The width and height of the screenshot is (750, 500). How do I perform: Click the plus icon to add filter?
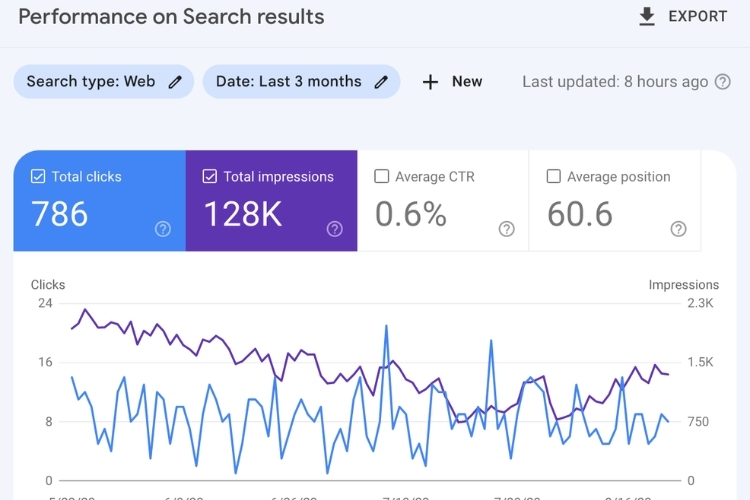[430, 82]
